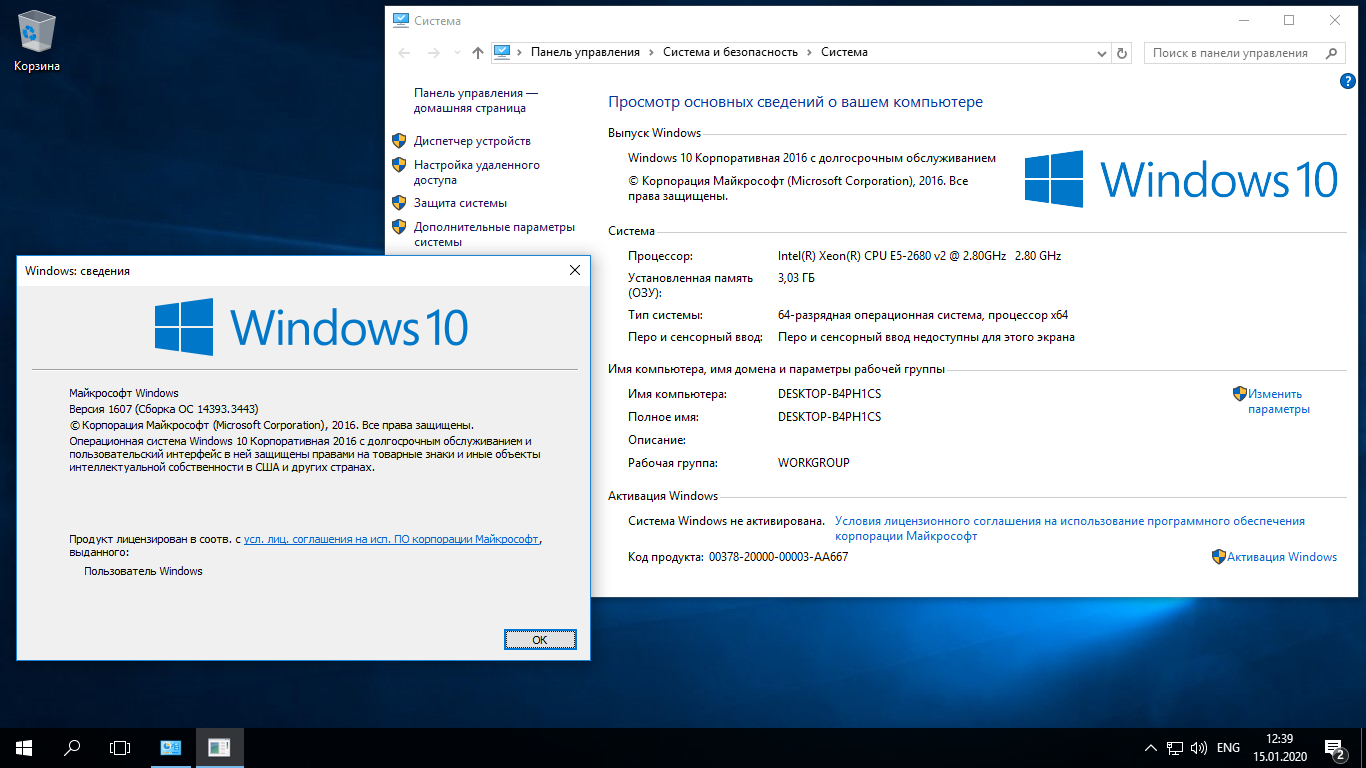Open Защита системы
Screen dimensions: 1366x768
pos(460,203)
